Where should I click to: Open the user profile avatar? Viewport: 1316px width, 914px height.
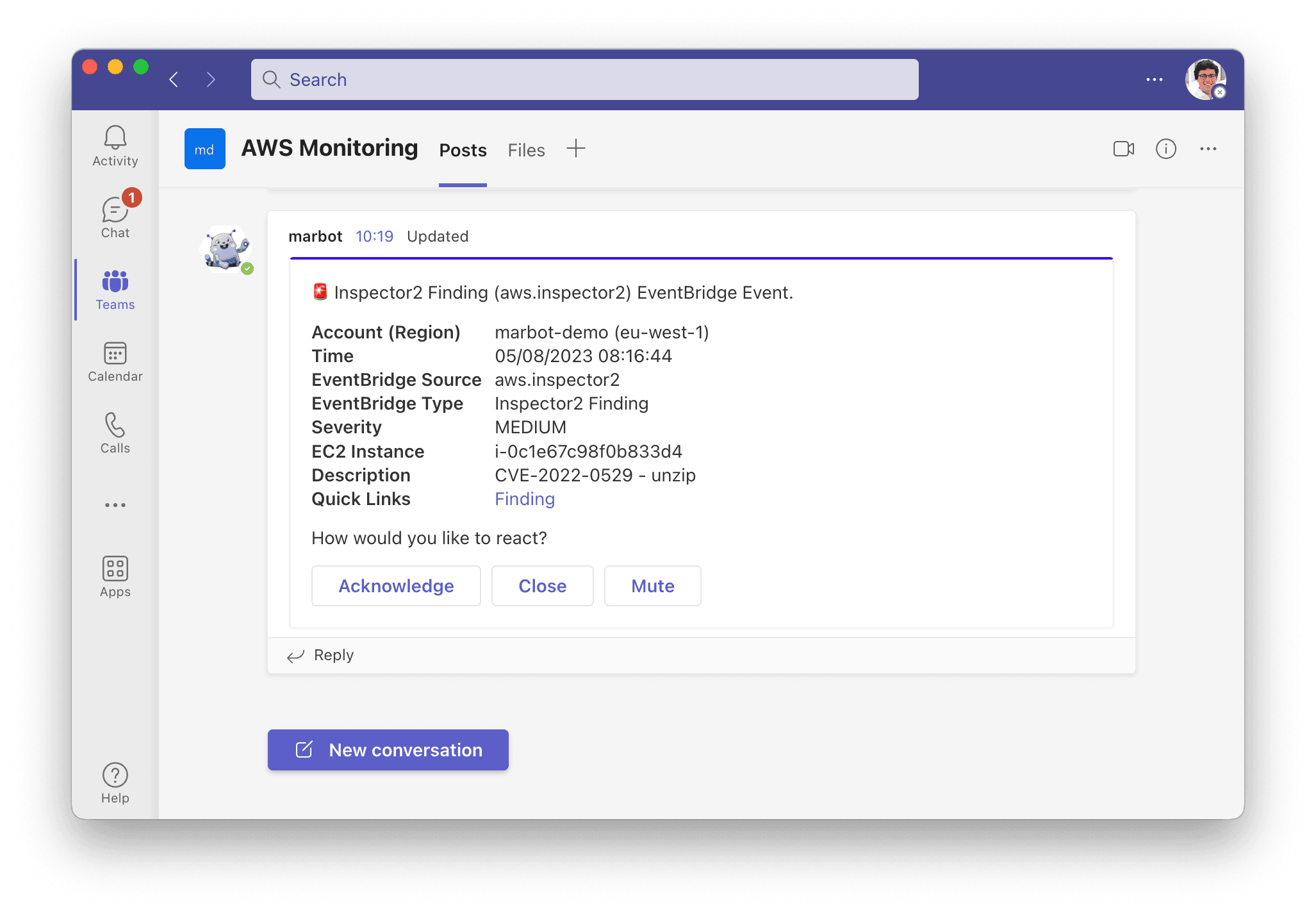(x=1206, y=79)
